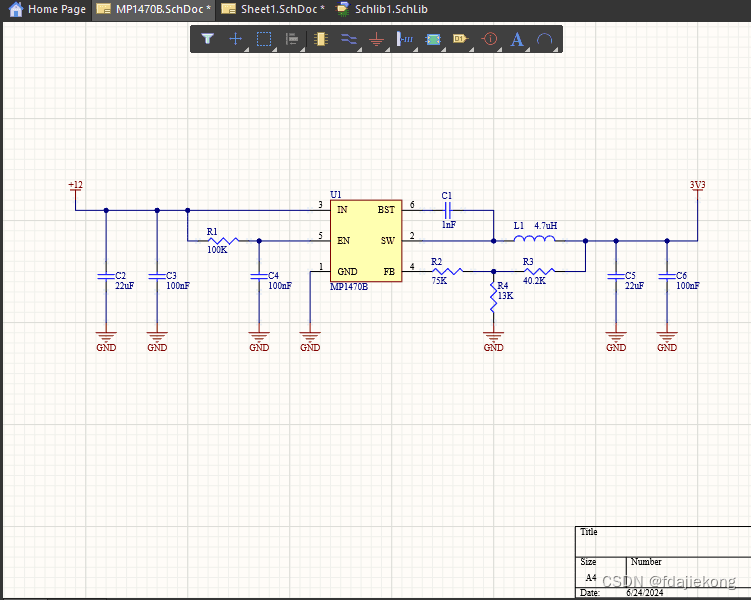
Task: Click the 100K value of R1
Action: coord(217,249)
